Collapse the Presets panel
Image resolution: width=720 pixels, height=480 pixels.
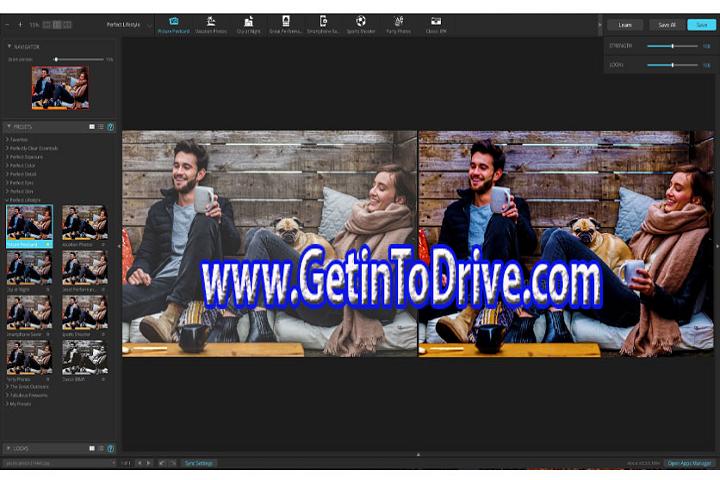(9, 126)
